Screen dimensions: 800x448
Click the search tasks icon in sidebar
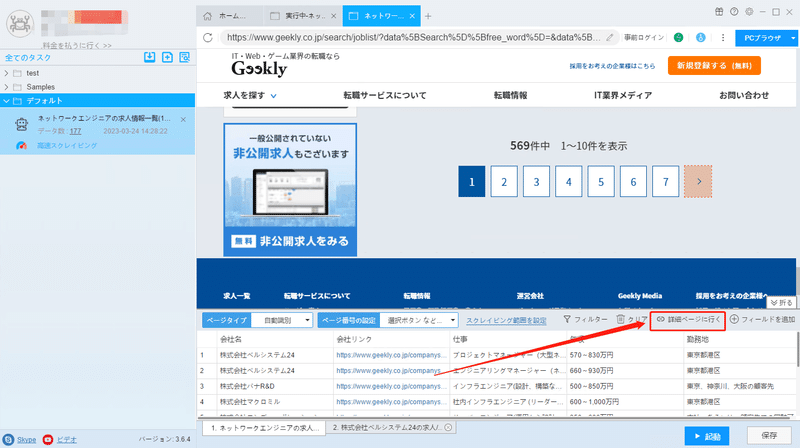tap(185, 57)
